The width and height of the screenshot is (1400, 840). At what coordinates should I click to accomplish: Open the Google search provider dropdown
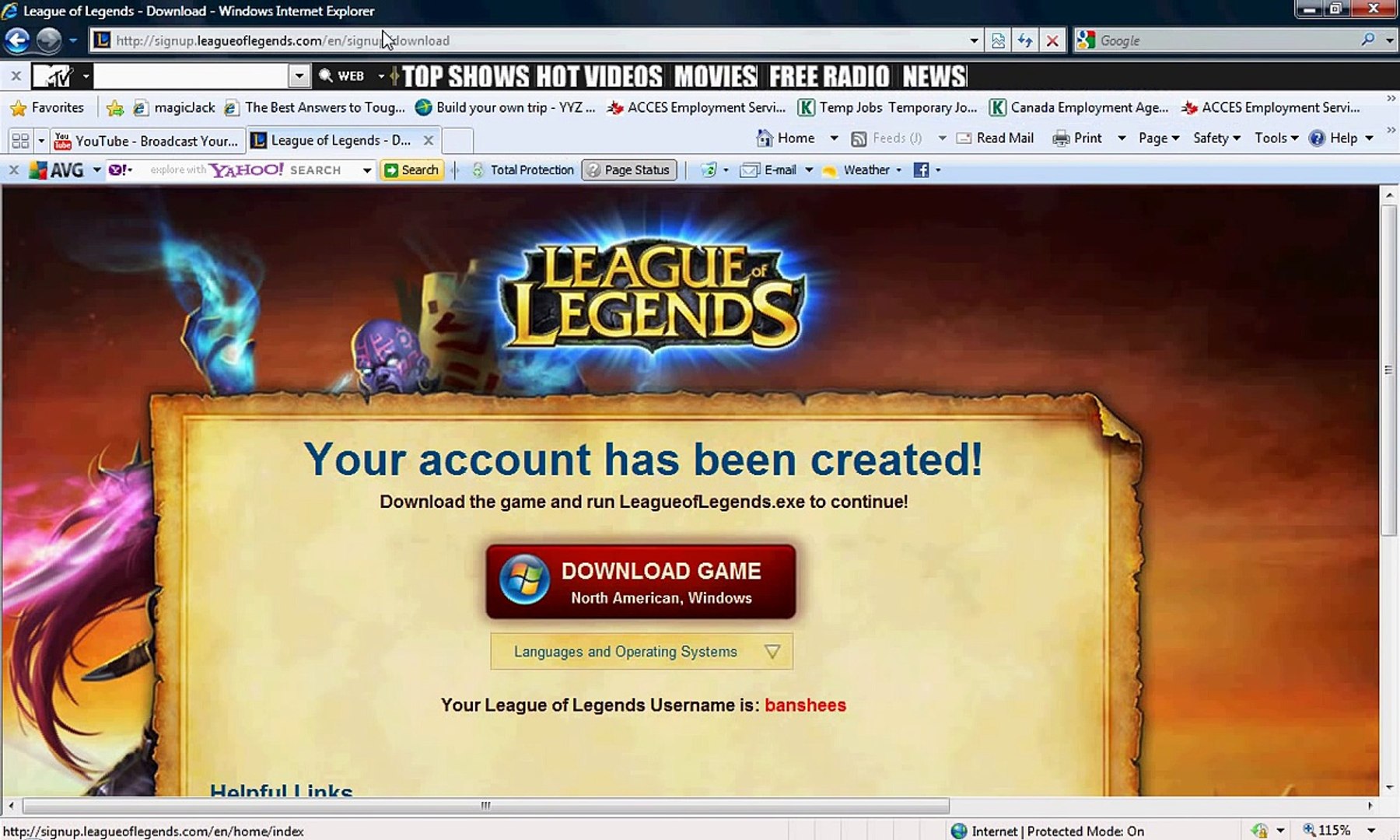[x=1389, y=40]
